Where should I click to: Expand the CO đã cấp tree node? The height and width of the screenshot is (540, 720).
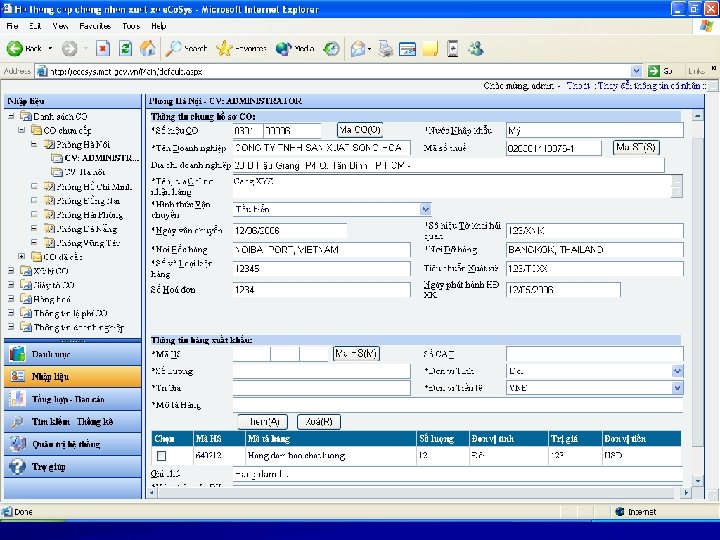(x=23, y=256)
